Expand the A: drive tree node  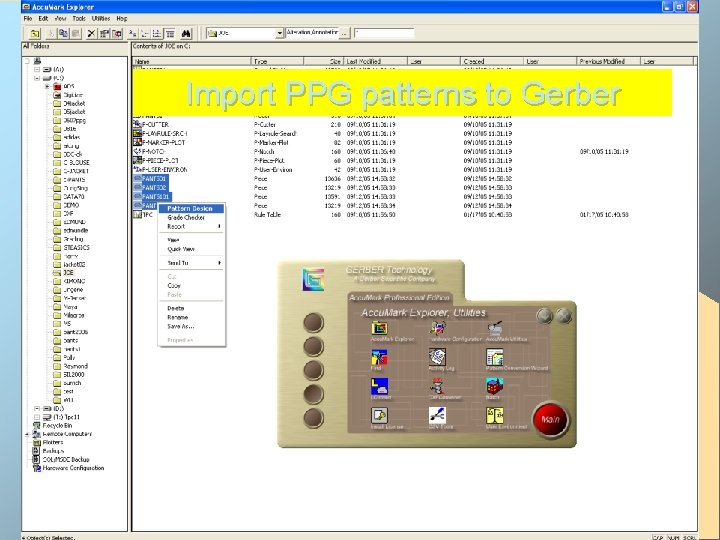click(x=37, y=69)
